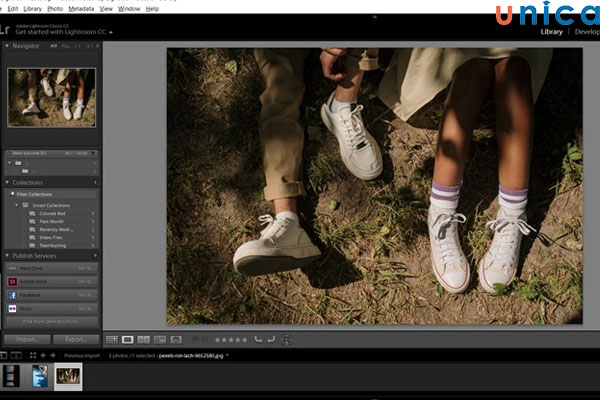
Task: Collapse the Navigator panel
Action: 7,46
